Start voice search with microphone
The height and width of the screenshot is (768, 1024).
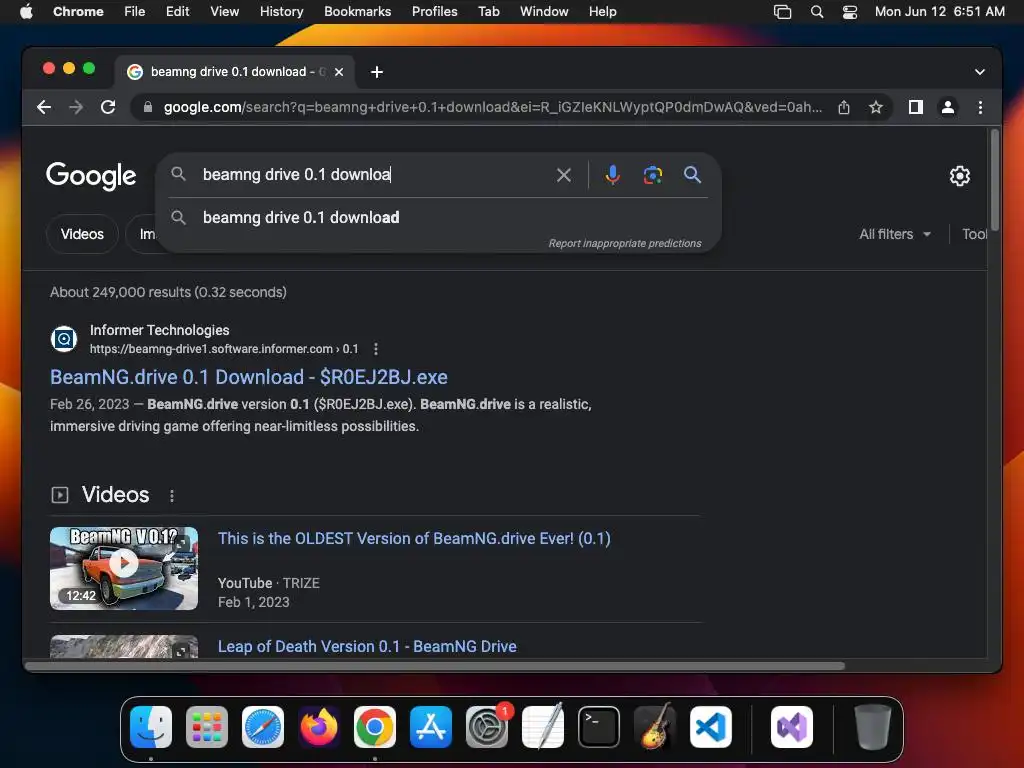[x=612, y=174]
